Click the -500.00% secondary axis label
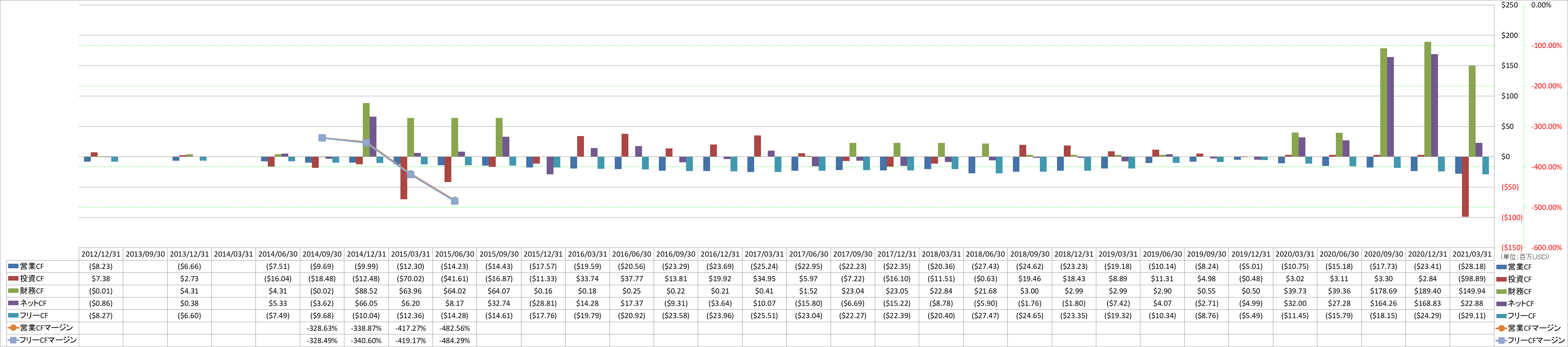 pos(1547,208)
